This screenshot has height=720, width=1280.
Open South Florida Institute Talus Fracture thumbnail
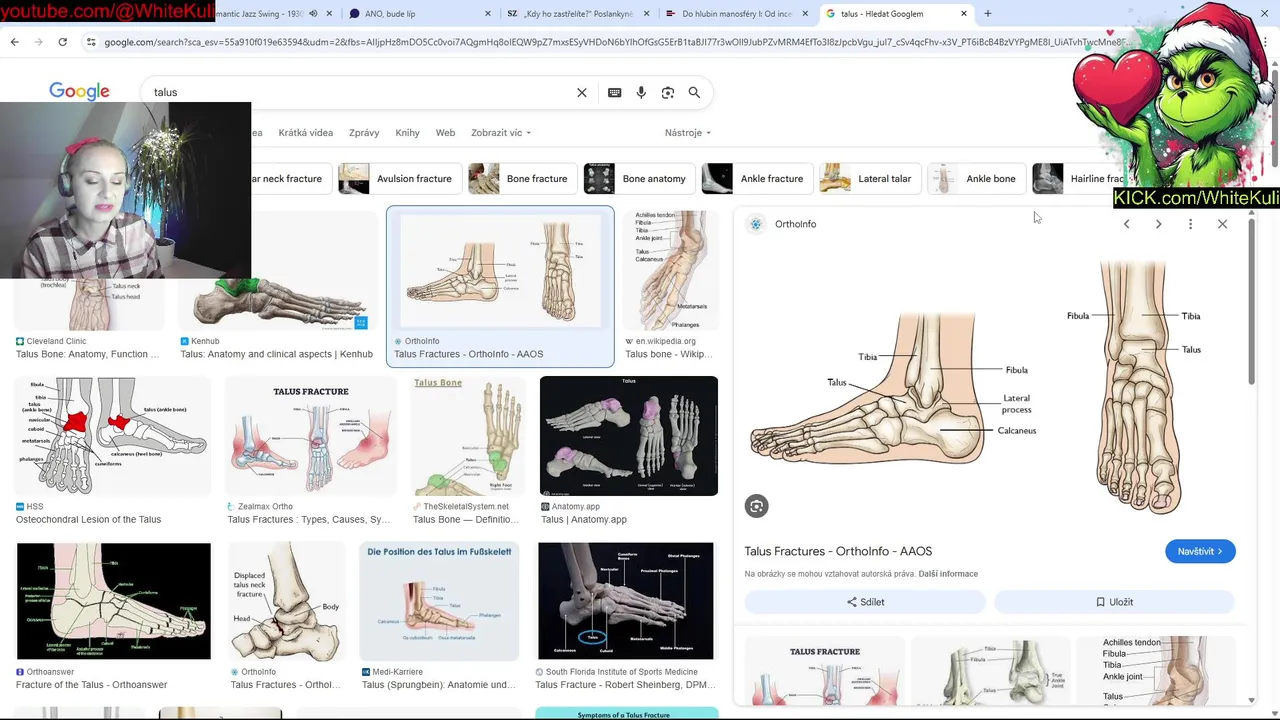point(625,601)
